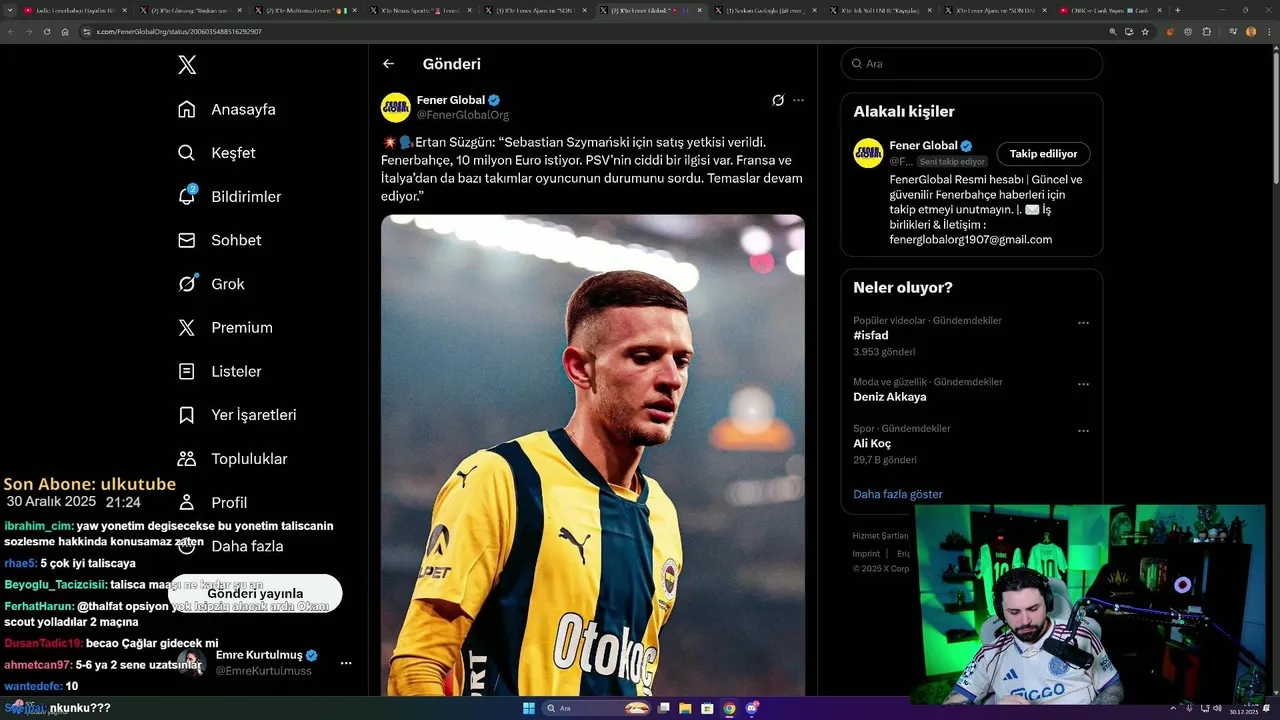This screenshot has height=720, width=1280.
Task: Click the list icon next to Listeler
Action: (187, 371)
